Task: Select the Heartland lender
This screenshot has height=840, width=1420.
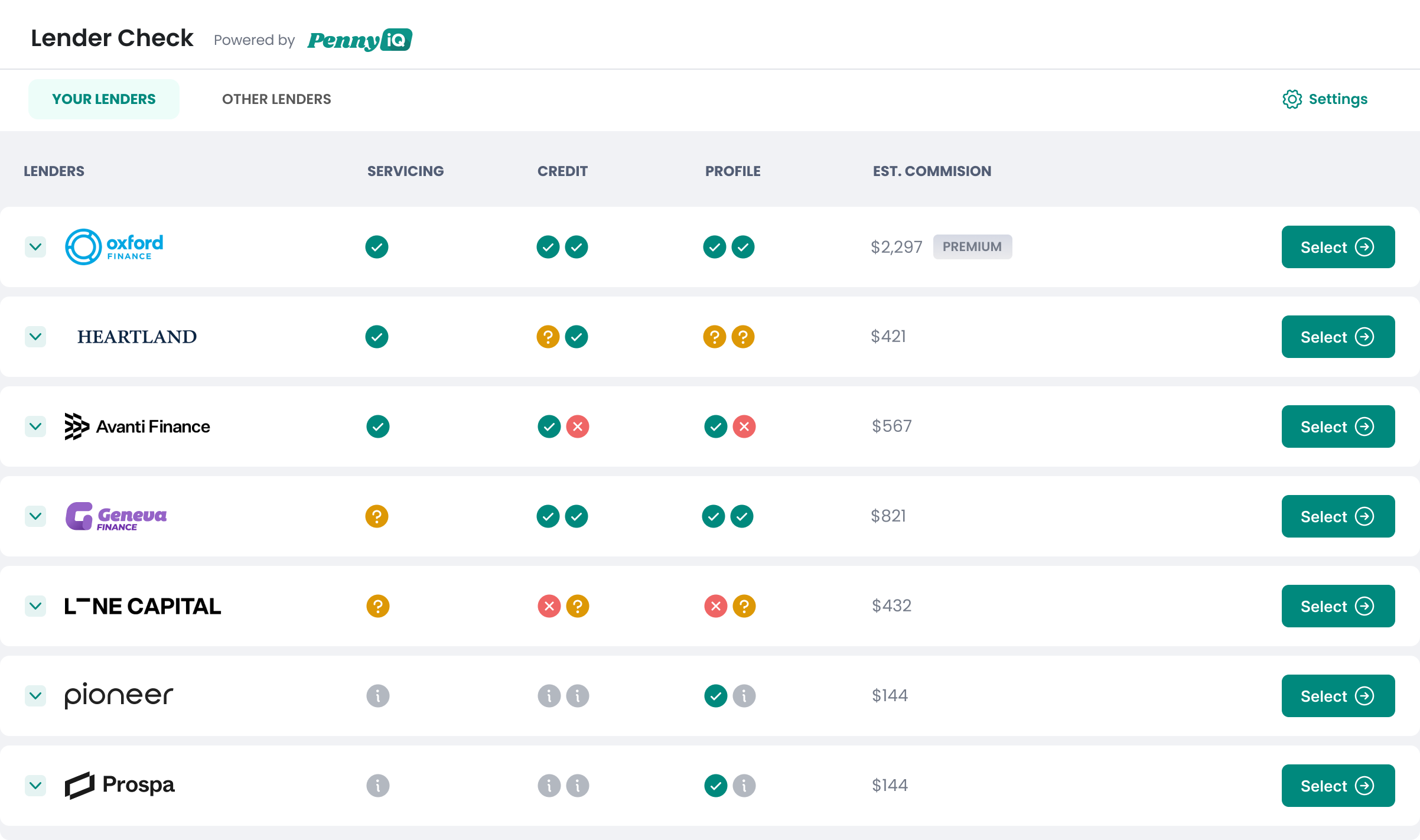Action: pyautogui.click(x=1338, y=337)
